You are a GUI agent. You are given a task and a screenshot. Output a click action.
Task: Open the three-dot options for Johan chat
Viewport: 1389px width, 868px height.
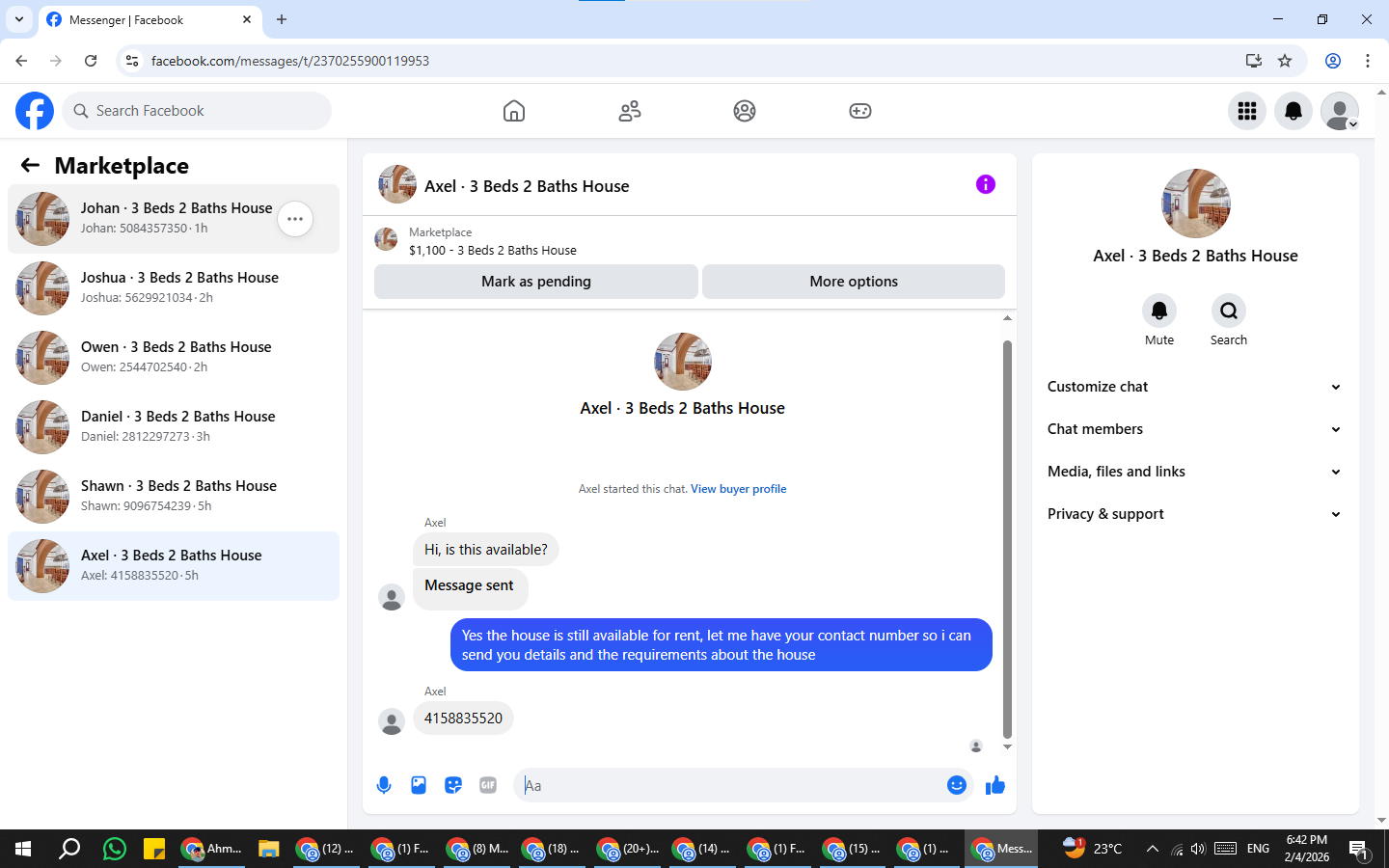tap(295, 219)
